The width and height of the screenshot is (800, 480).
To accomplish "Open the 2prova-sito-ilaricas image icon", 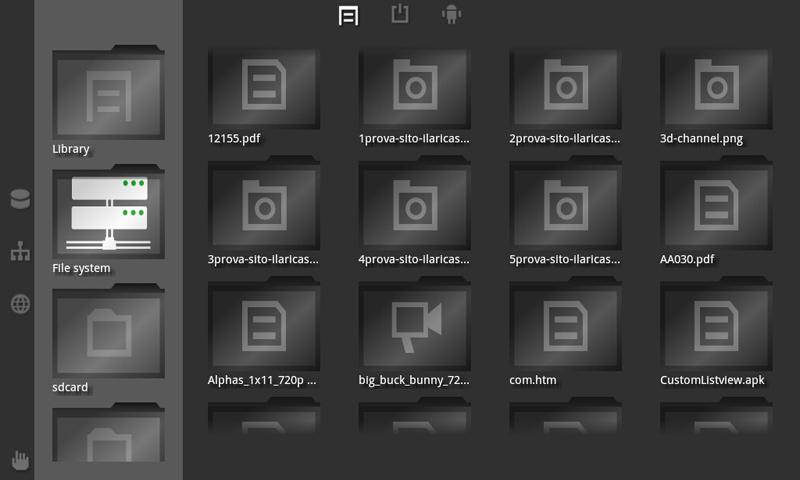I will click(565, 86).
